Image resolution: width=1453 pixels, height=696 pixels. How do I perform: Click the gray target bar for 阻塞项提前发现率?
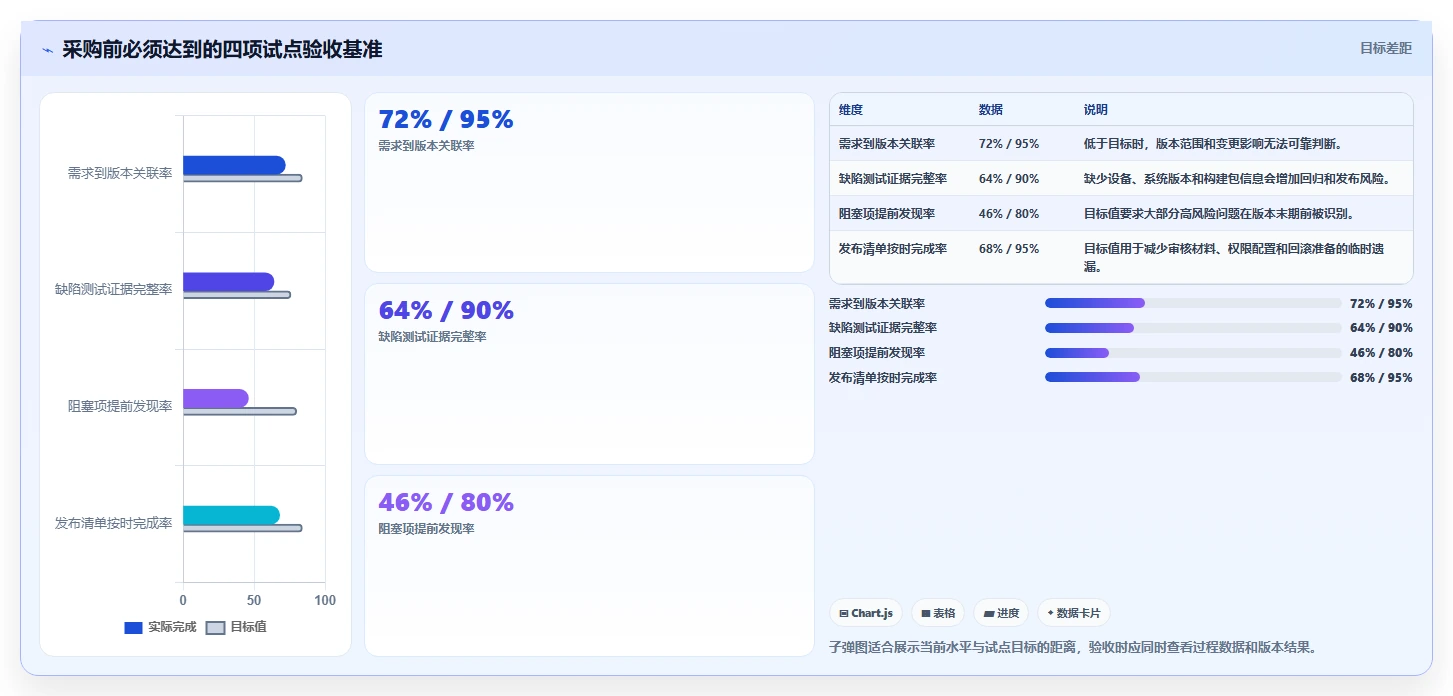(x=240, y=411)
